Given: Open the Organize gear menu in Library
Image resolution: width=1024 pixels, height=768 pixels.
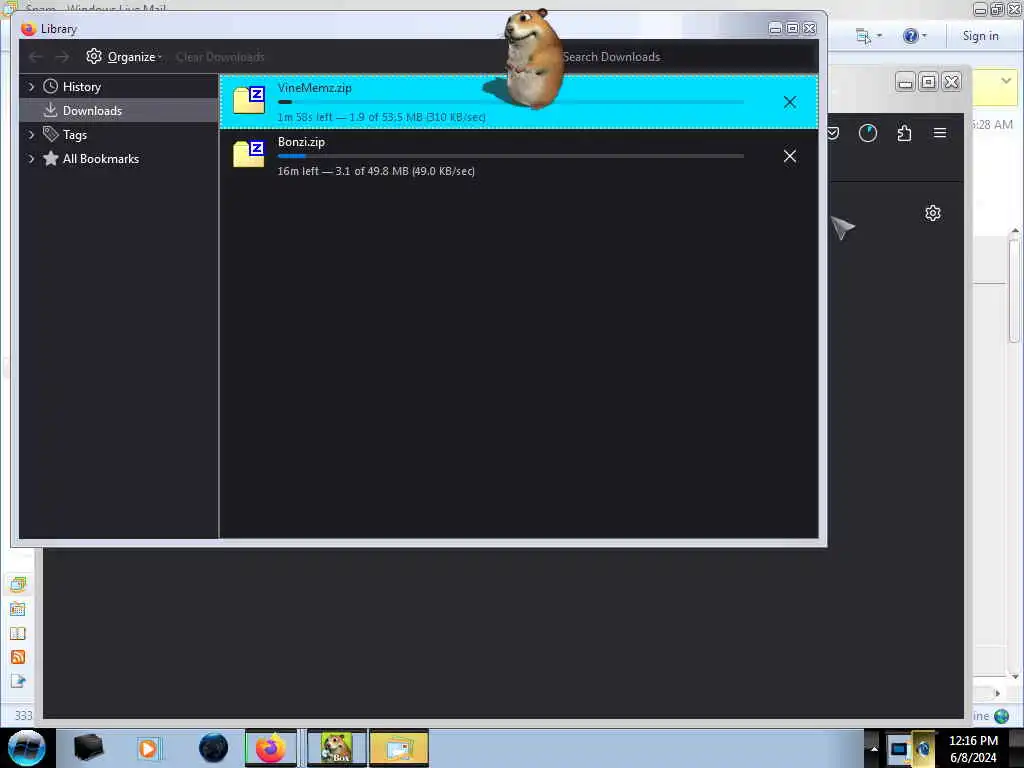Looking at the screenshot, I should tap(124, 57).
